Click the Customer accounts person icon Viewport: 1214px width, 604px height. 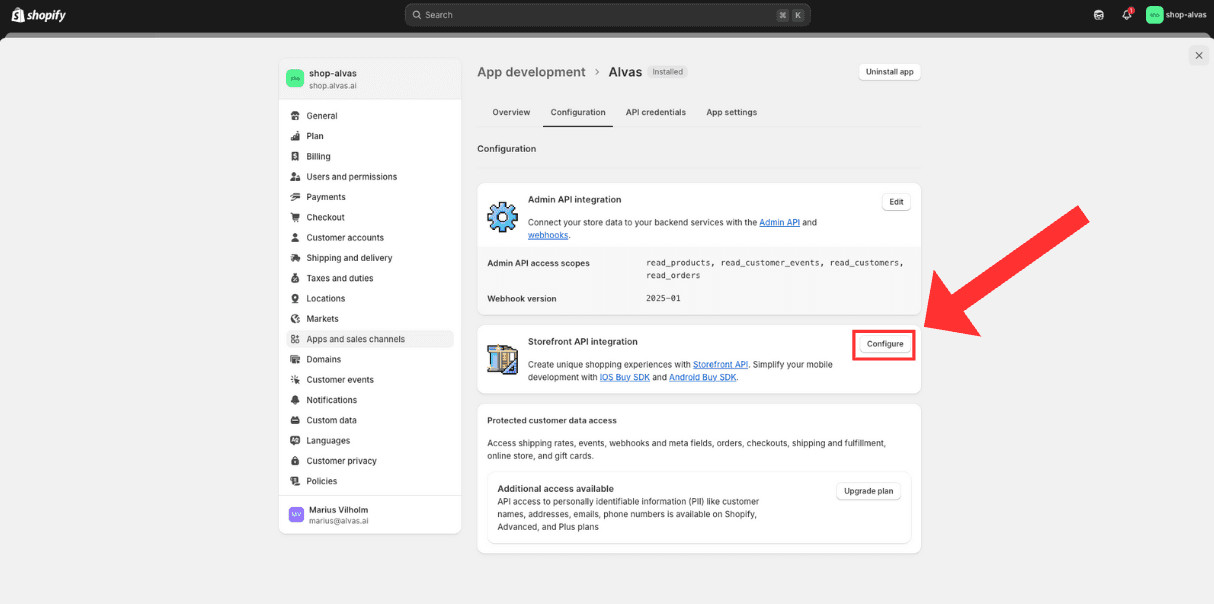(295, 238)
